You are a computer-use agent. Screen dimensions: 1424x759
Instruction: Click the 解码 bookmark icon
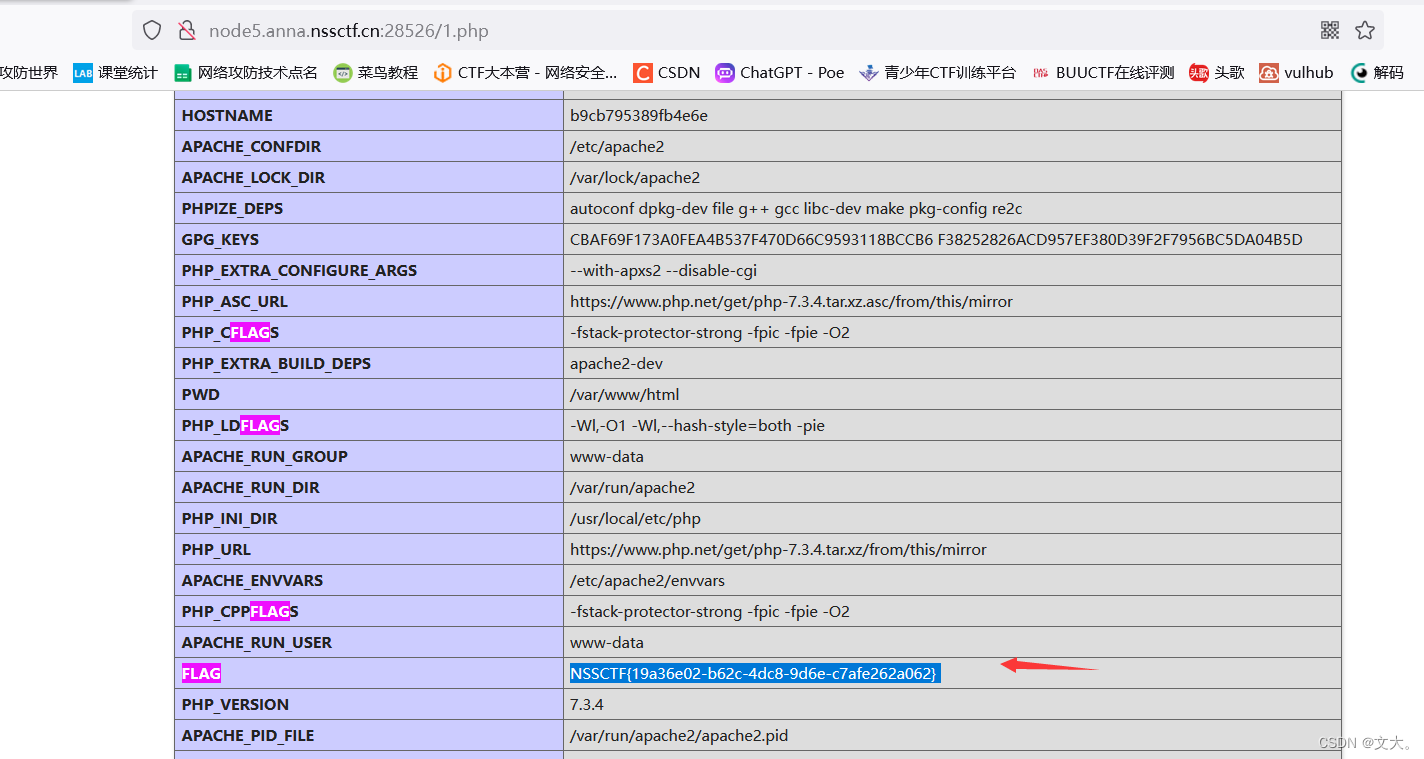(1360, 72)
